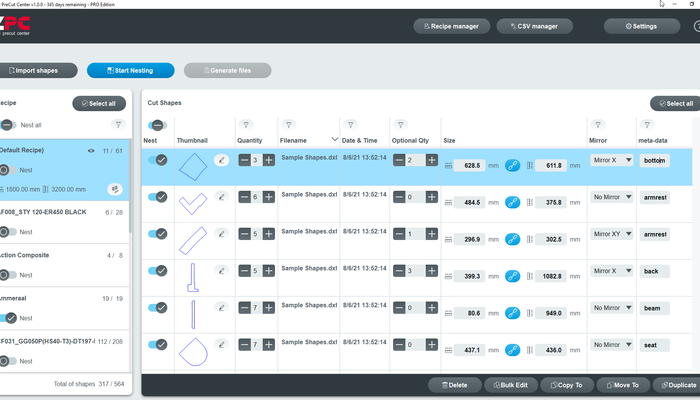Disable Nest toggle for the beam shape
700x400 pixels.
(158, 308)
